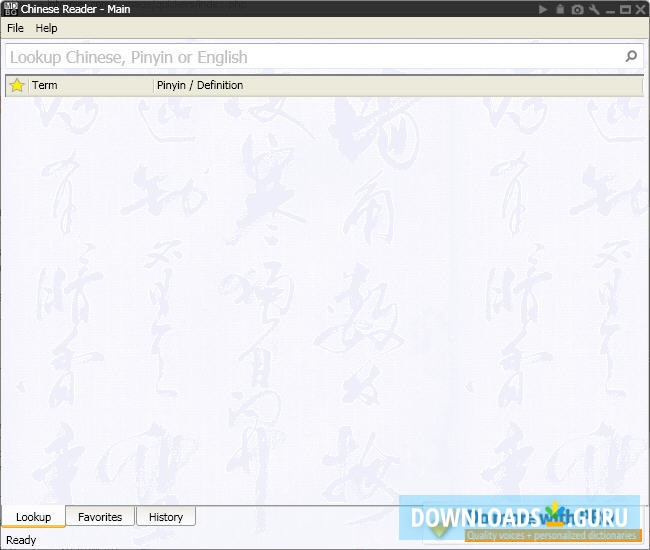Click the camera capture icon in title bar

coord(577,9)
